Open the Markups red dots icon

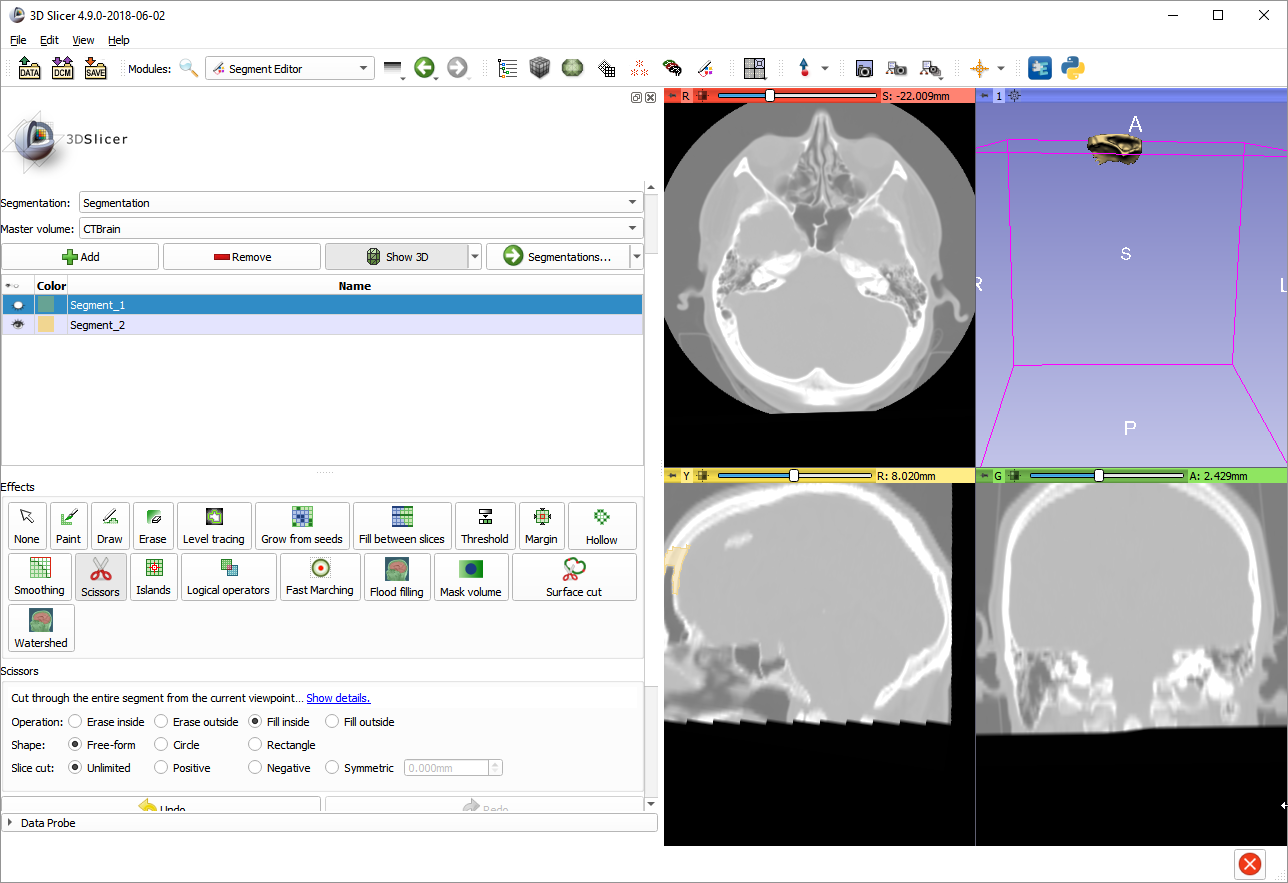point(639,68)
